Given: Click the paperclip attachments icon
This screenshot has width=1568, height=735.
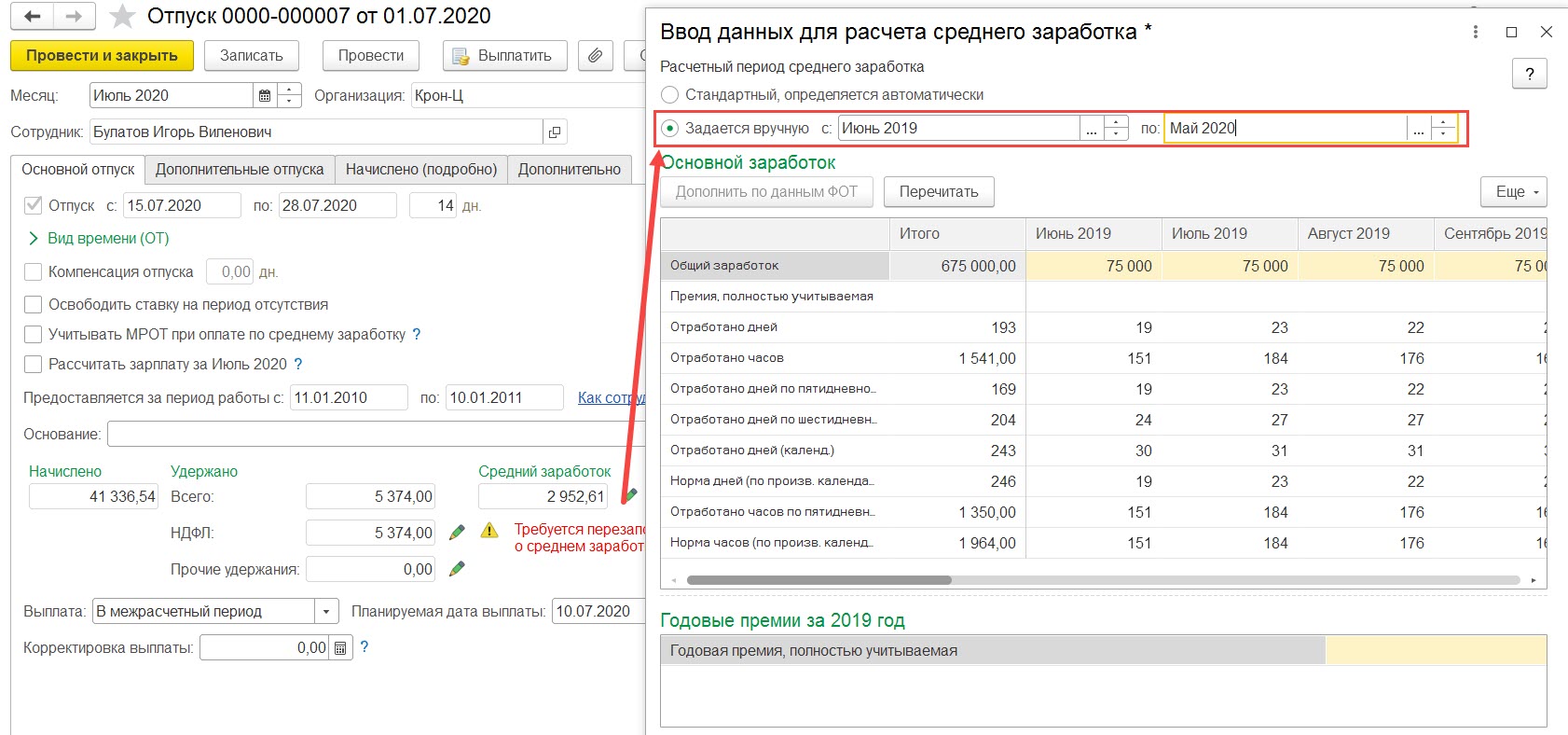Looking at the screenshot, I should [x=595, y=56].
